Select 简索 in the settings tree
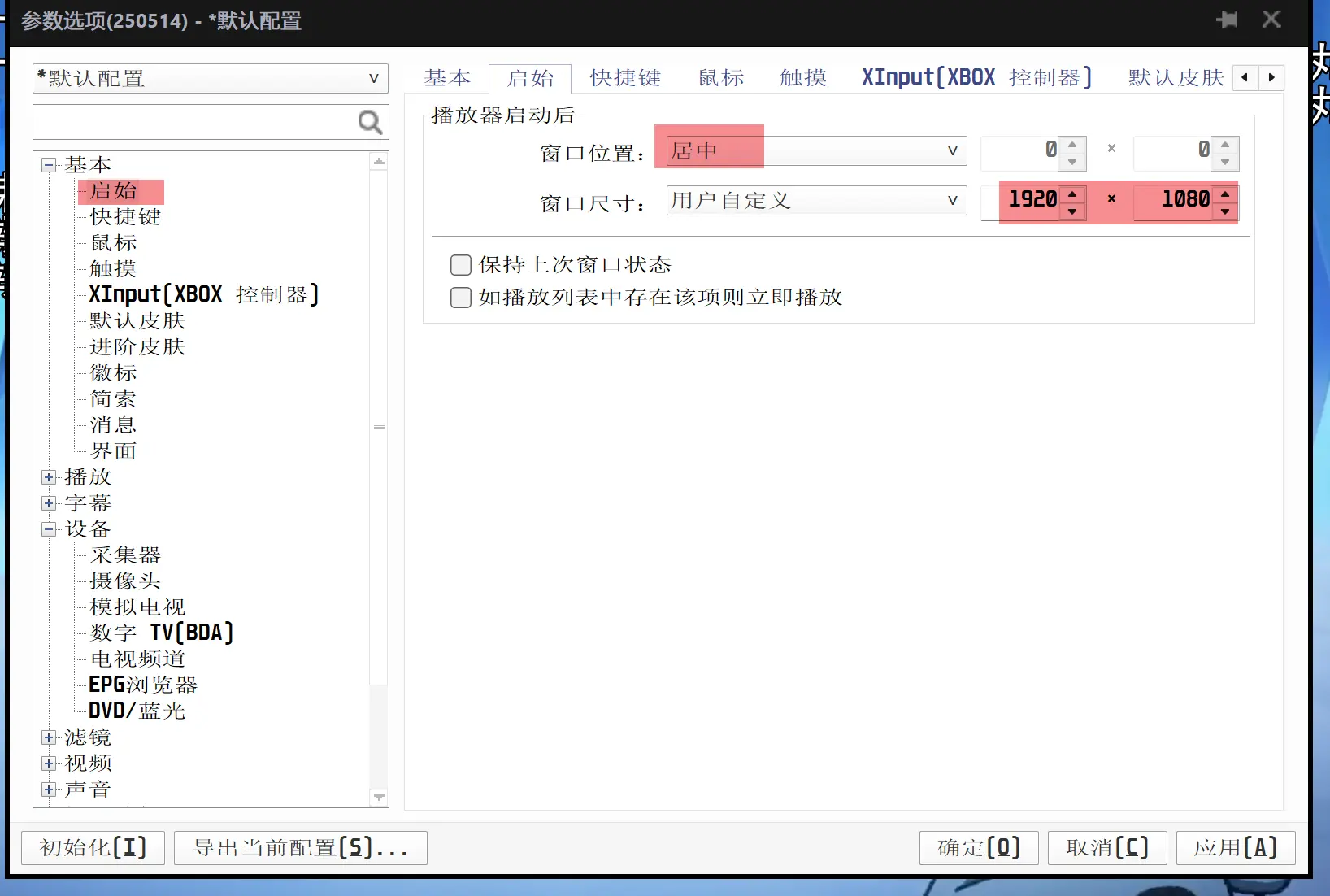1330x896 pixels. (x=113, y=399)
